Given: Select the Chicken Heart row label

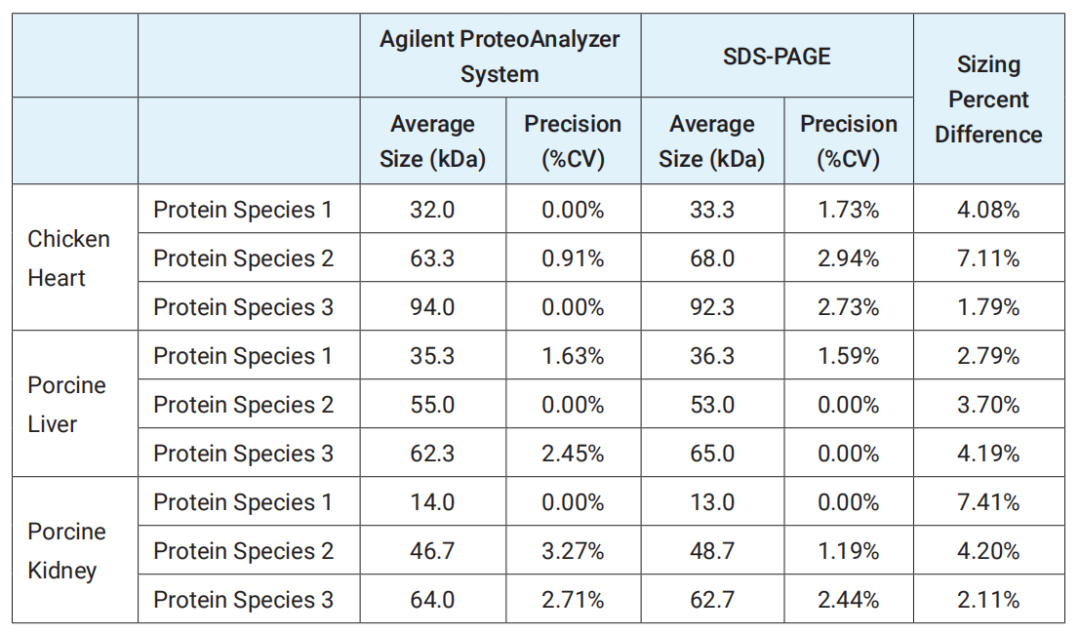Looking at the screenshot, I should pos(69,258).
